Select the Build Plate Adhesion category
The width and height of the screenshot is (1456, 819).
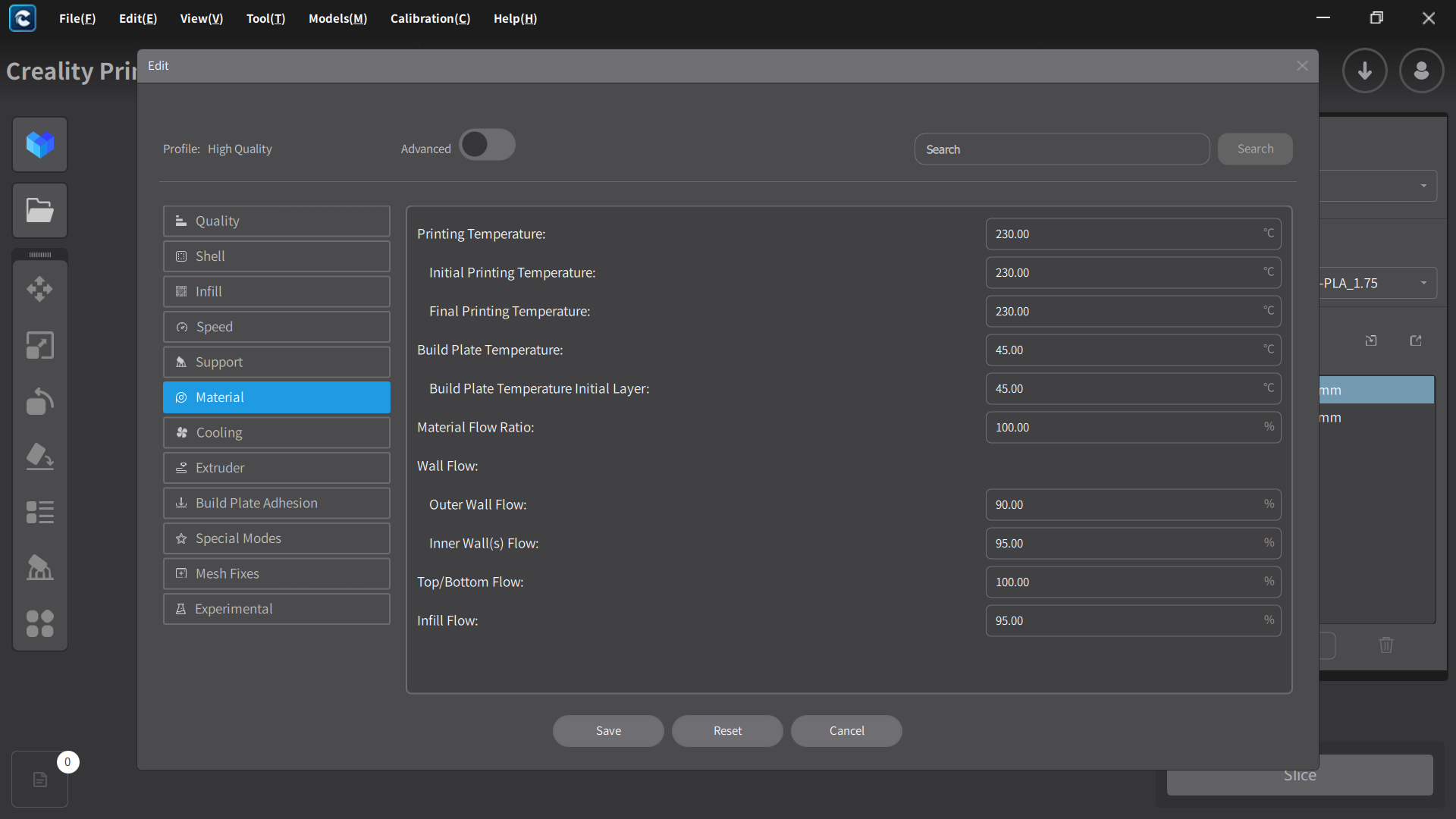[x=277, y=504]
